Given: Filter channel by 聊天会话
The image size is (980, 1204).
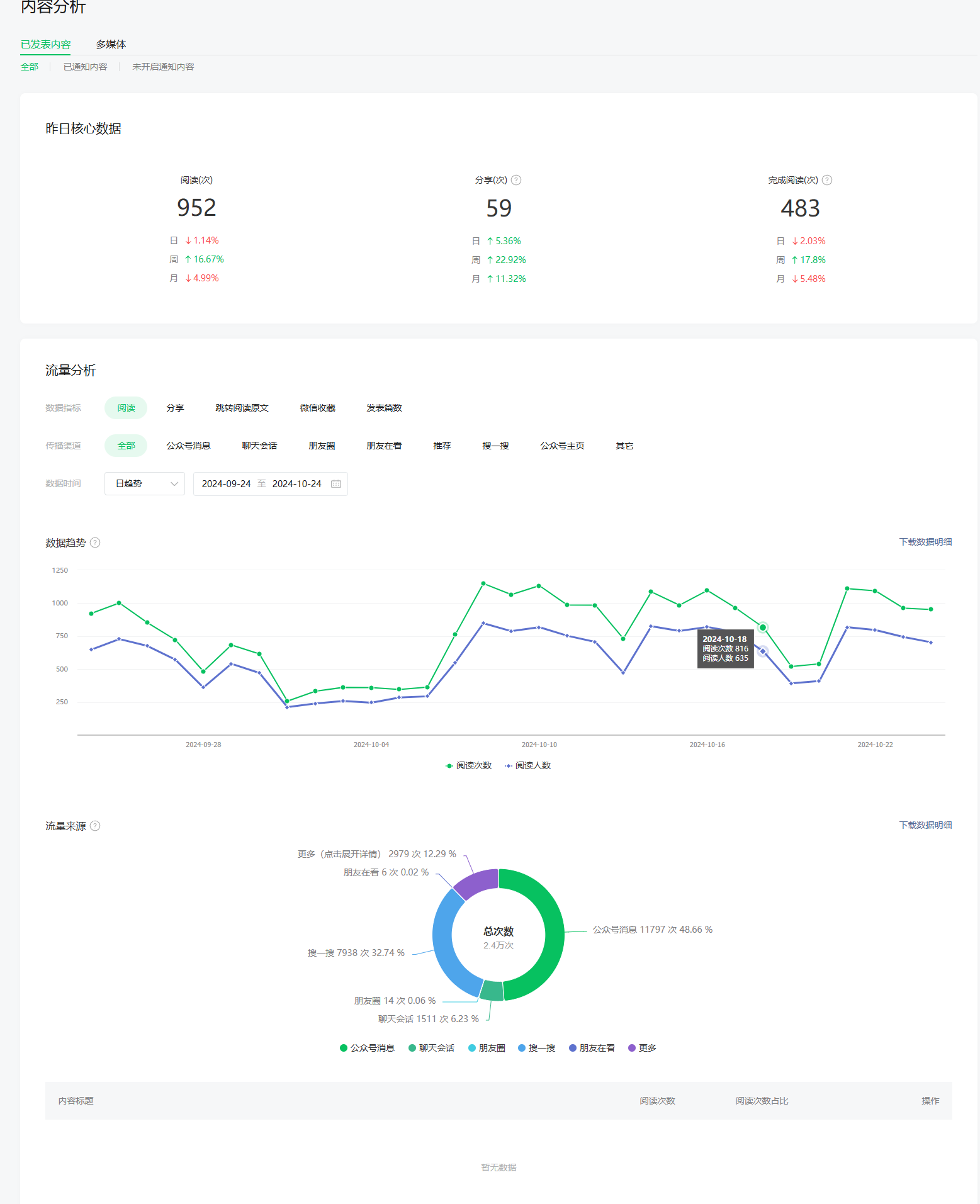Looking at the screenshot, I should [x=259, y=446].
